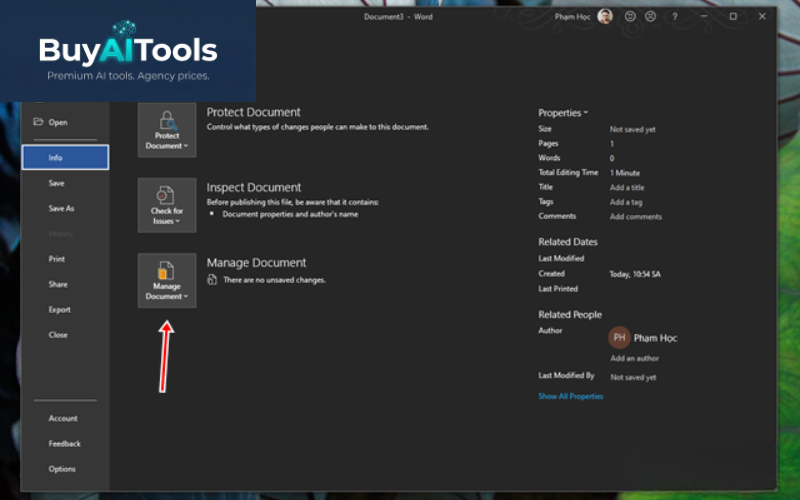The width and height of the screenshot is (800, 500).
Task: Click the Manage Document icon button
Action: coord(167,280)
